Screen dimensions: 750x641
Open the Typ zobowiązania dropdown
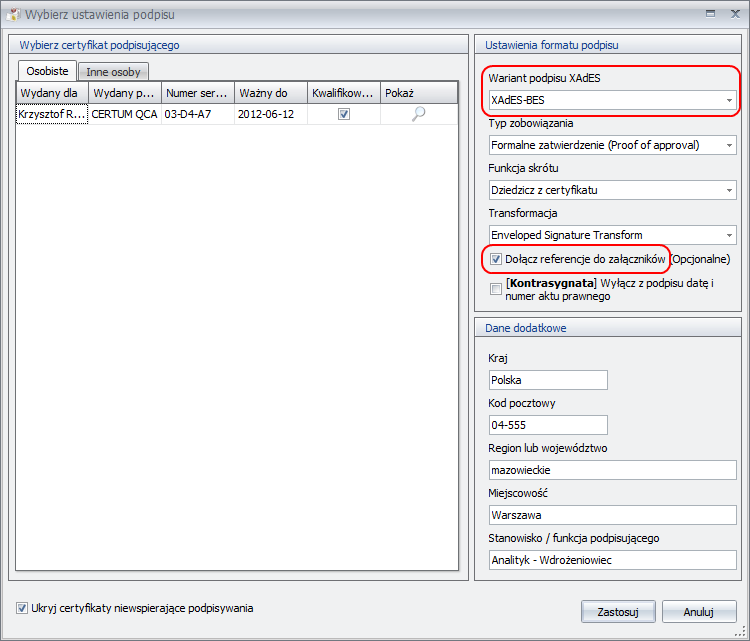(x=612, y=145)
